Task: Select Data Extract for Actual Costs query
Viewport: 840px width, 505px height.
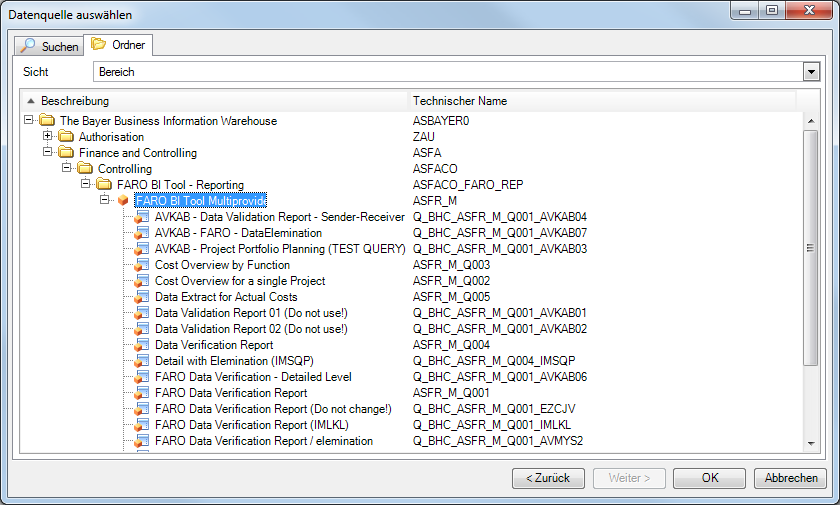Action: tap(226, 297)
